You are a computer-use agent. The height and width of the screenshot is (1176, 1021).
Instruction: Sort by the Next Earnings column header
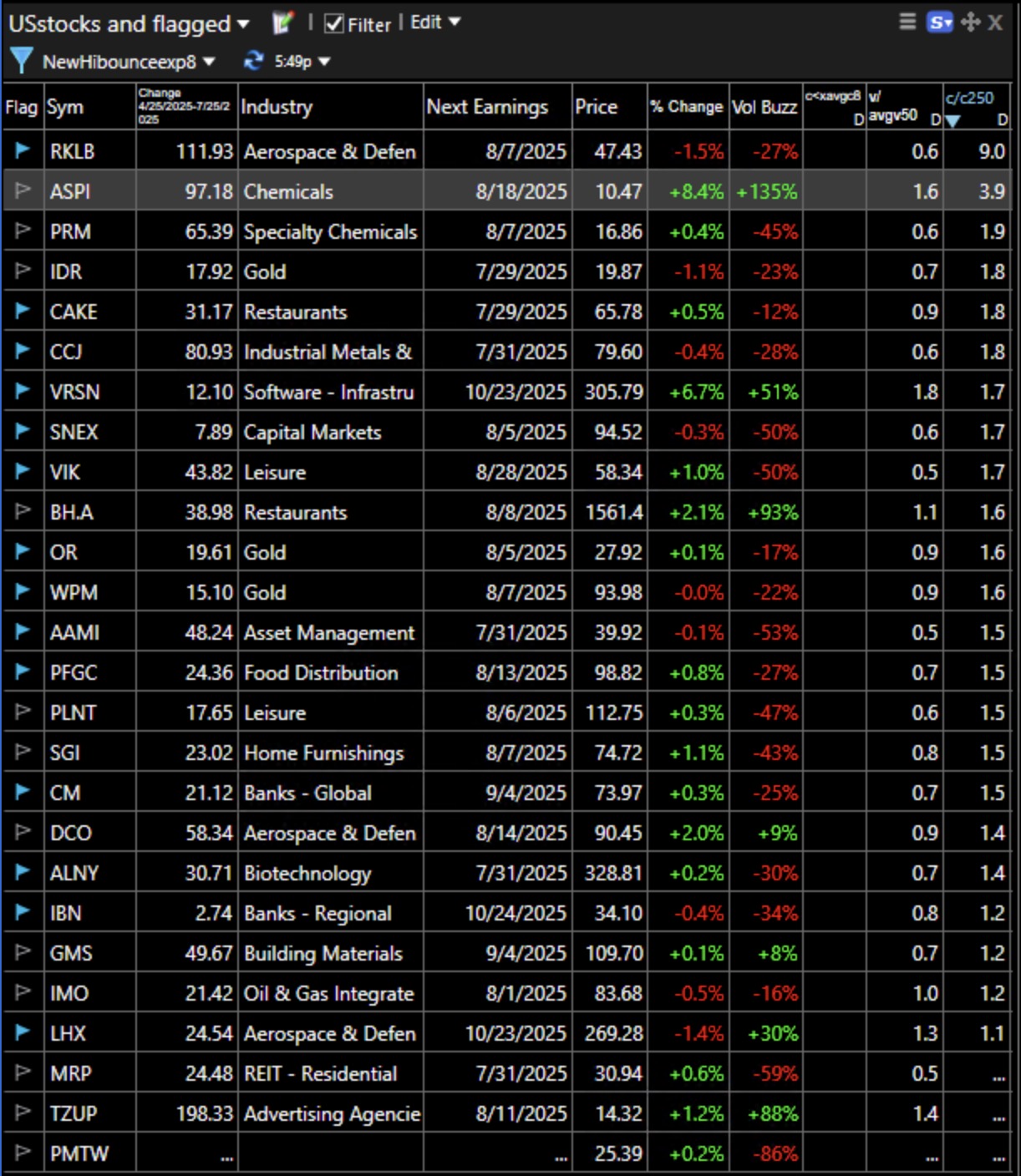pyautogui.click(x=487, y=107)
